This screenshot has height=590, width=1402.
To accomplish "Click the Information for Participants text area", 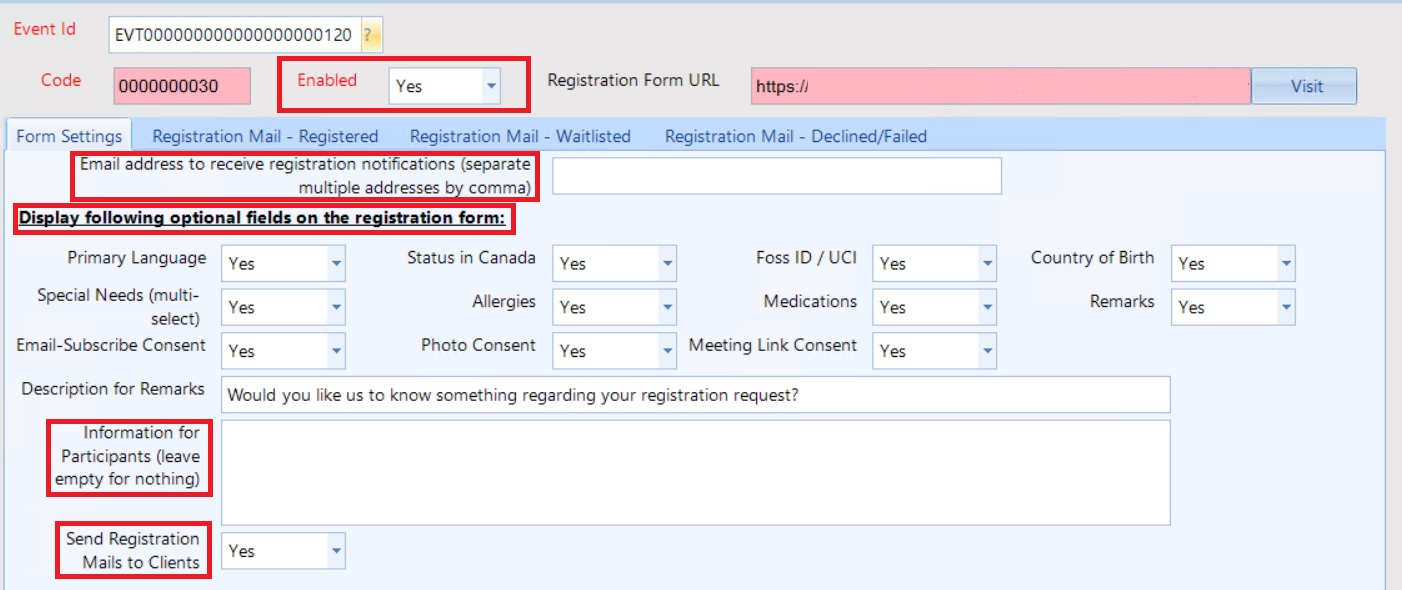I will pyautogui.click(x=695, y=472).
